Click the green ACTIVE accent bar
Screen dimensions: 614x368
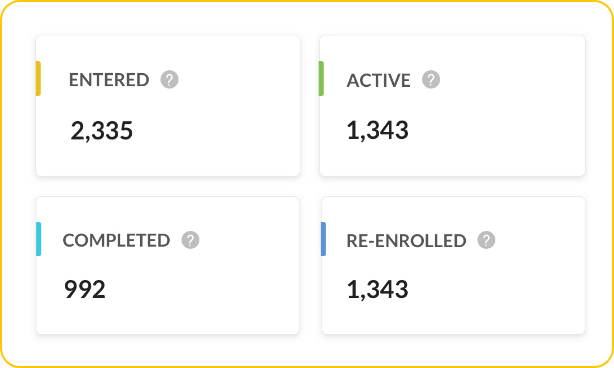coord(321,78)
